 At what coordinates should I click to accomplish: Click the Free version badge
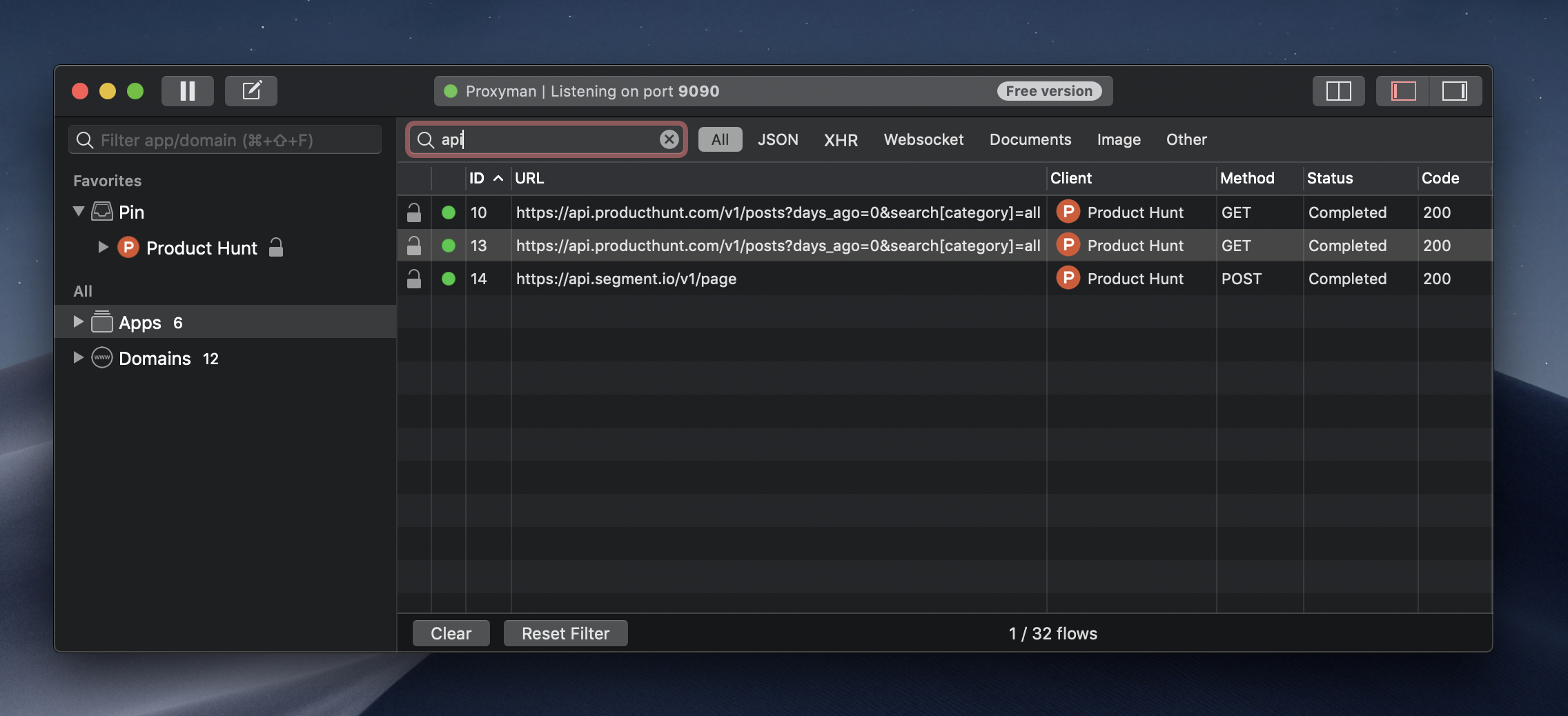pos(1049,91)
